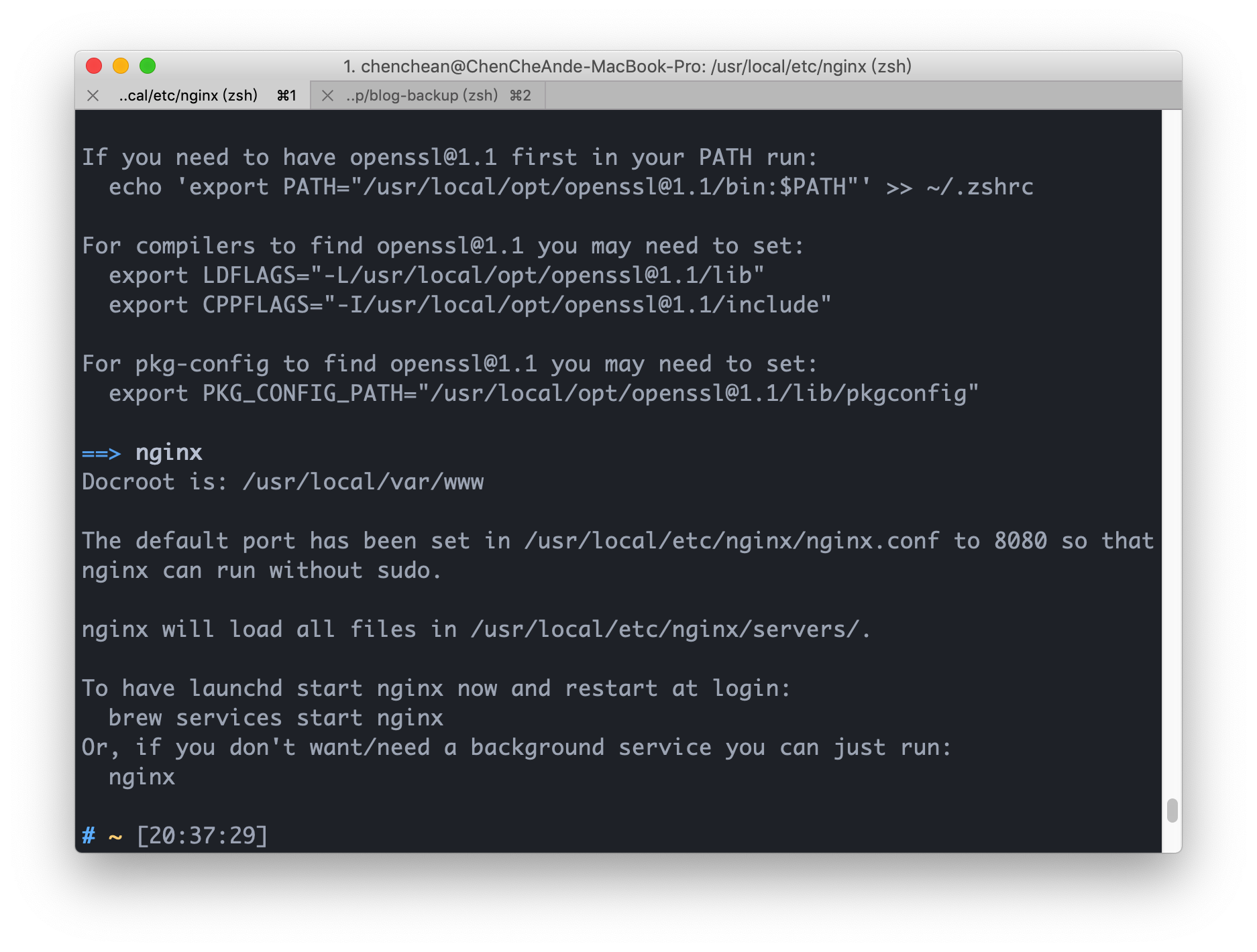The width and height of the screenshot is (1257, 952).
Task: Click the 'brew services start nginx' command text
Action: [276, 718]
